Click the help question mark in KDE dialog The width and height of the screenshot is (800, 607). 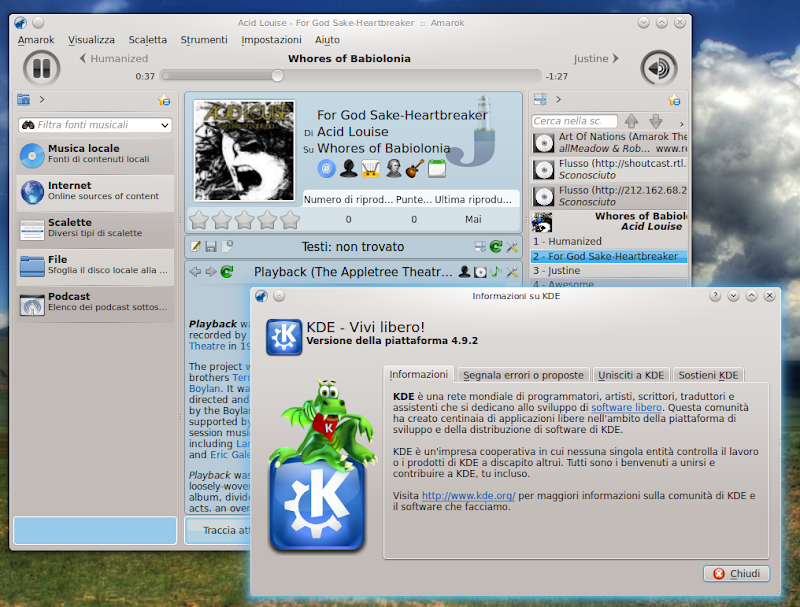click(715, 296)
